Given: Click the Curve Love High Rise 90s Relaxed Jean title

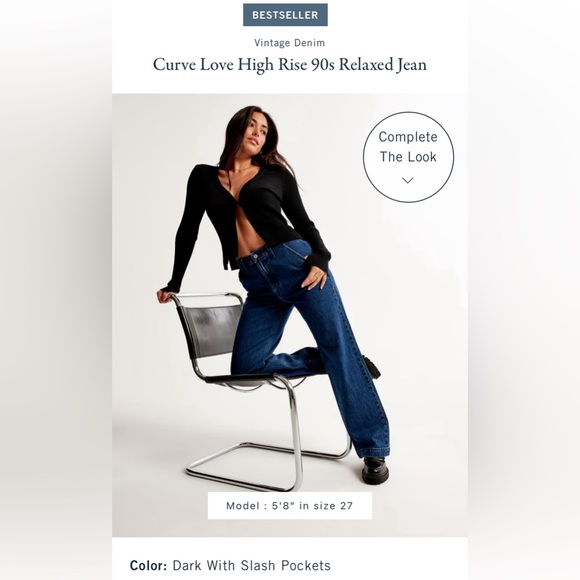Looking at the screenshot, I should [290, 65].
